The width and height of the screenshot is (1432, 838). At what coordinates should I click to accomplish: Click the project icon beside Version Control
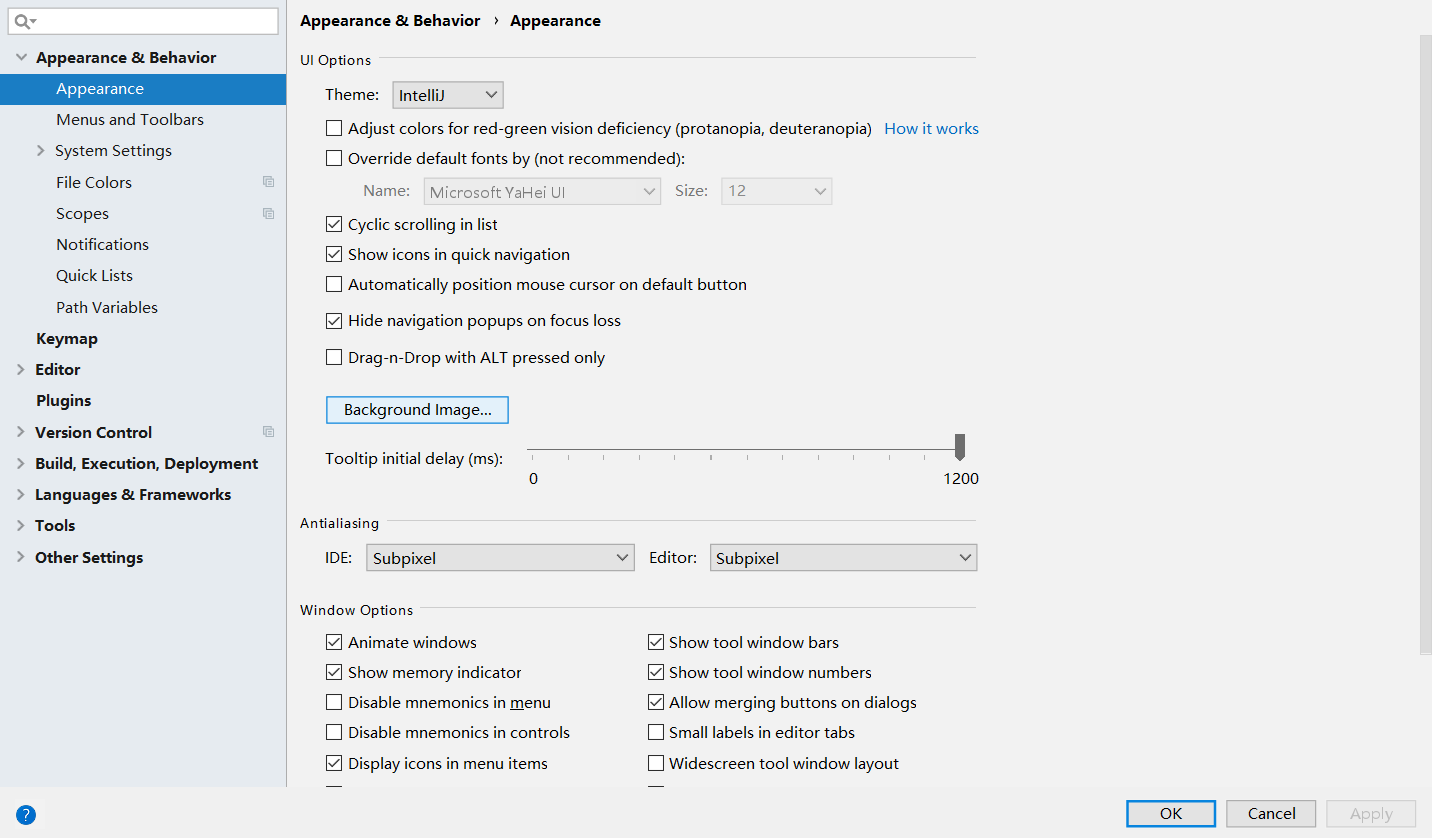[268, 432]
